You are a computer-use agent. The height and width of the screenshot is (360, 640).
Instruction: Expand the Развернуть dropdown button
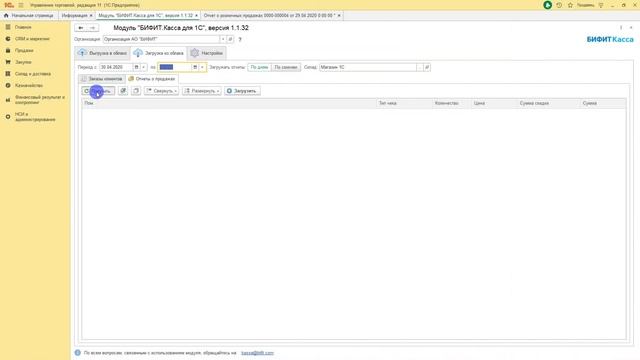202,91
